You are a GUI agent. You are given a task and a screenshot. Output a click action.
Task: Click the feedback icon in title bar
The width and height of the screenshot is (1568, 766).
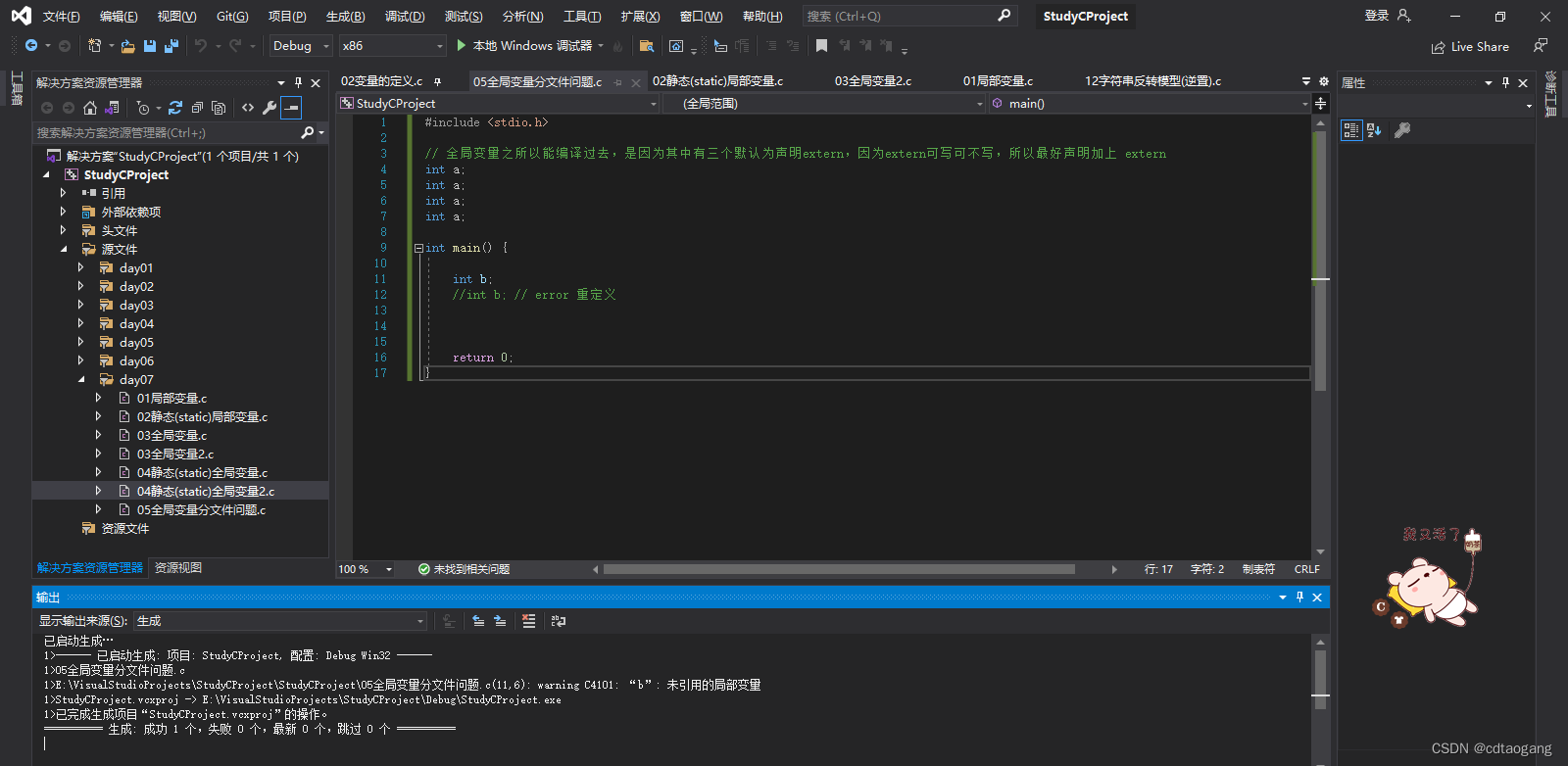(x=1541, y=46)
